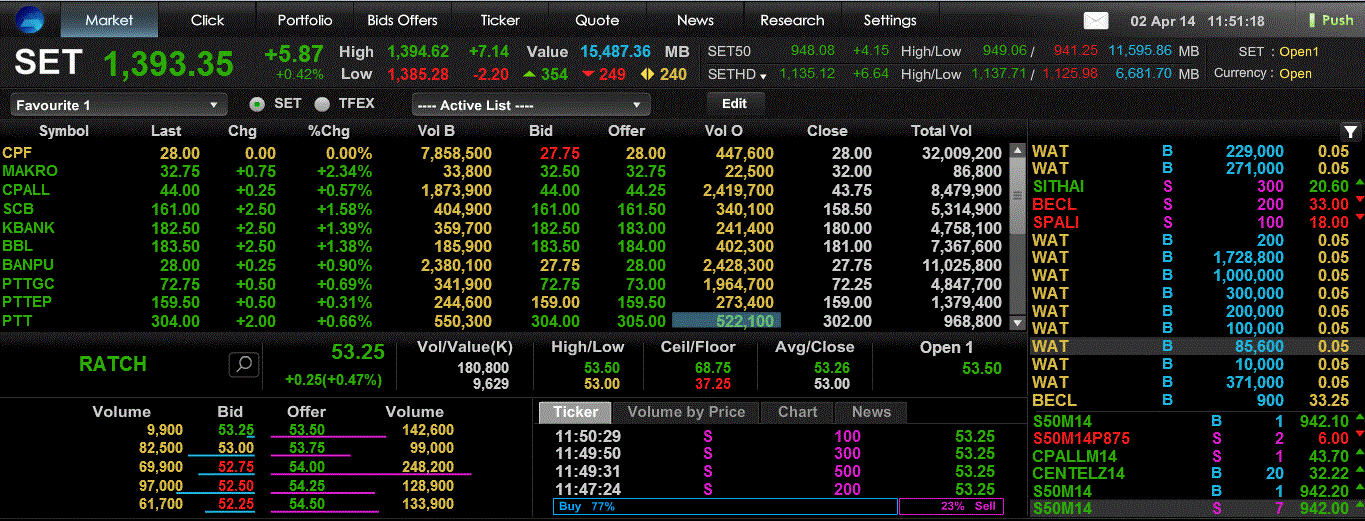Click the Total Vol column header
Image resolution: width=1365 pixels, height=521 pixels.
pos(941,131)
